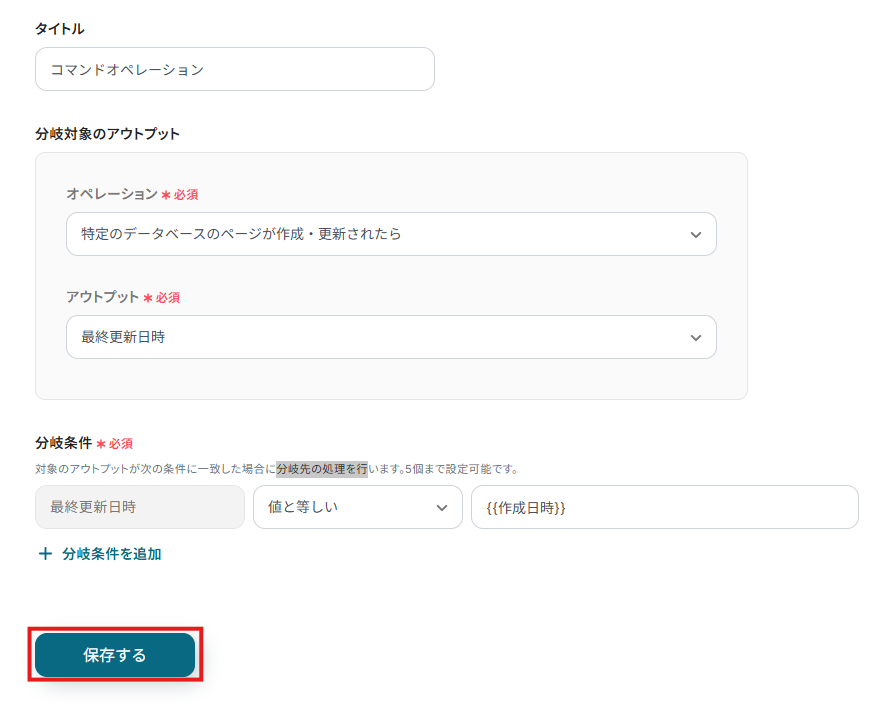Image resolution: width=886 pixels, height=704 pixels.
Task: Open the 値と等しい condition operator dropdown
Action: point(345,507)
